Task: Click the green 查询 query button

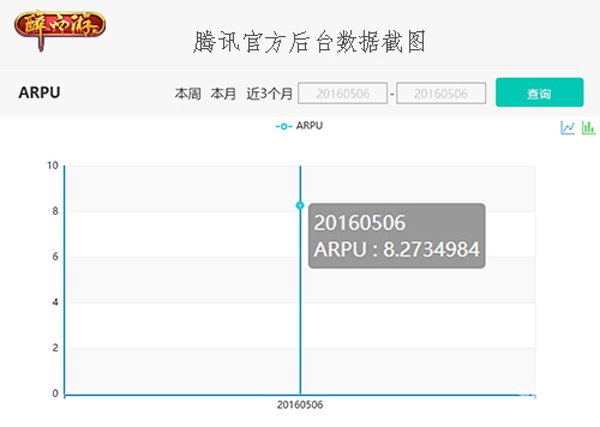Action: pyautogui.click(x=540, y=92)
